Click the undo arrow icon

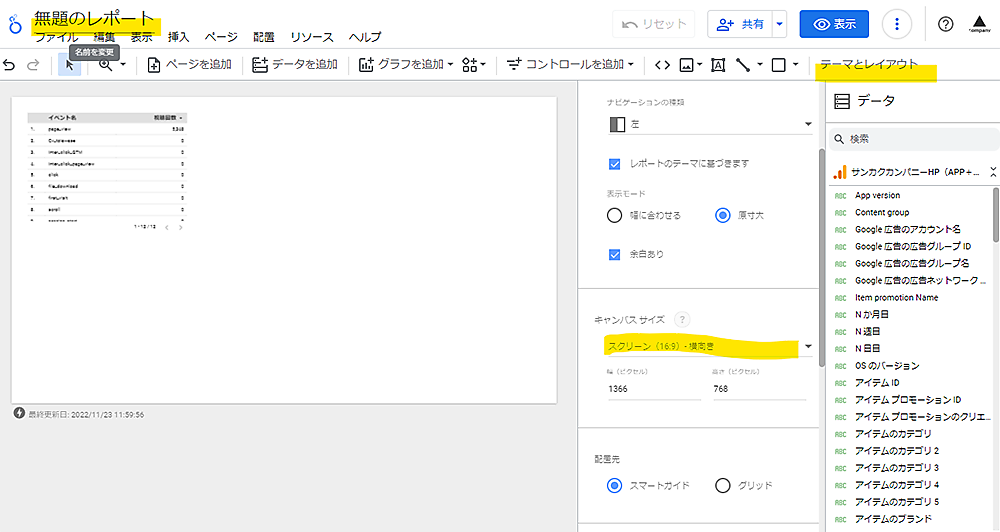tap(10, 65)
